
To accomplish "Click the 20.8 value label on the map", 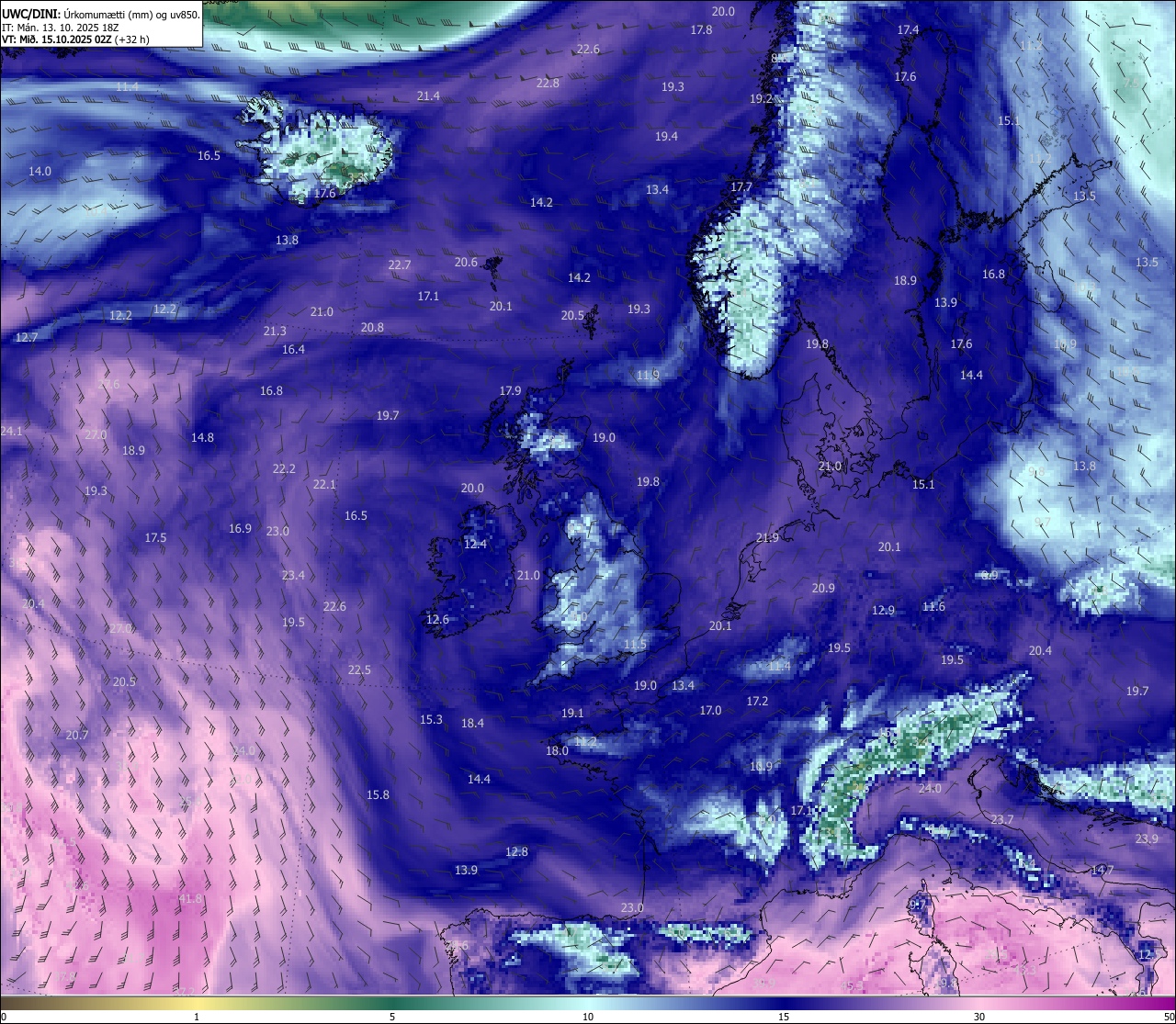I will point(372,328).
